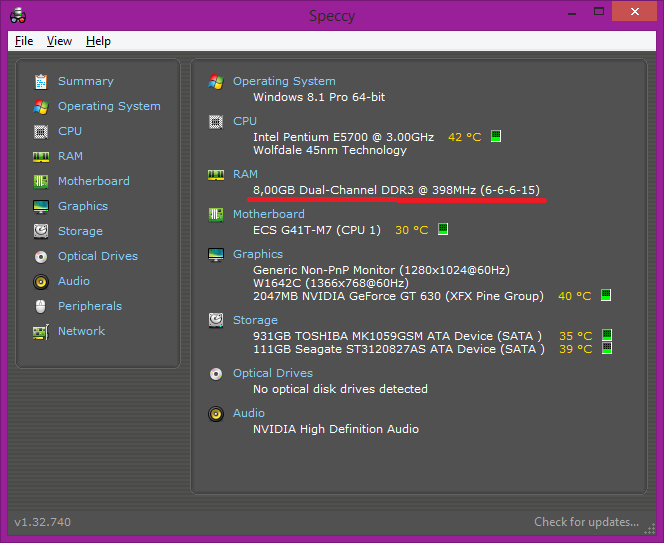This screenshot has height=543, width=664.
Task: Click Audio heading link in summary
Action: pos(249,413)
